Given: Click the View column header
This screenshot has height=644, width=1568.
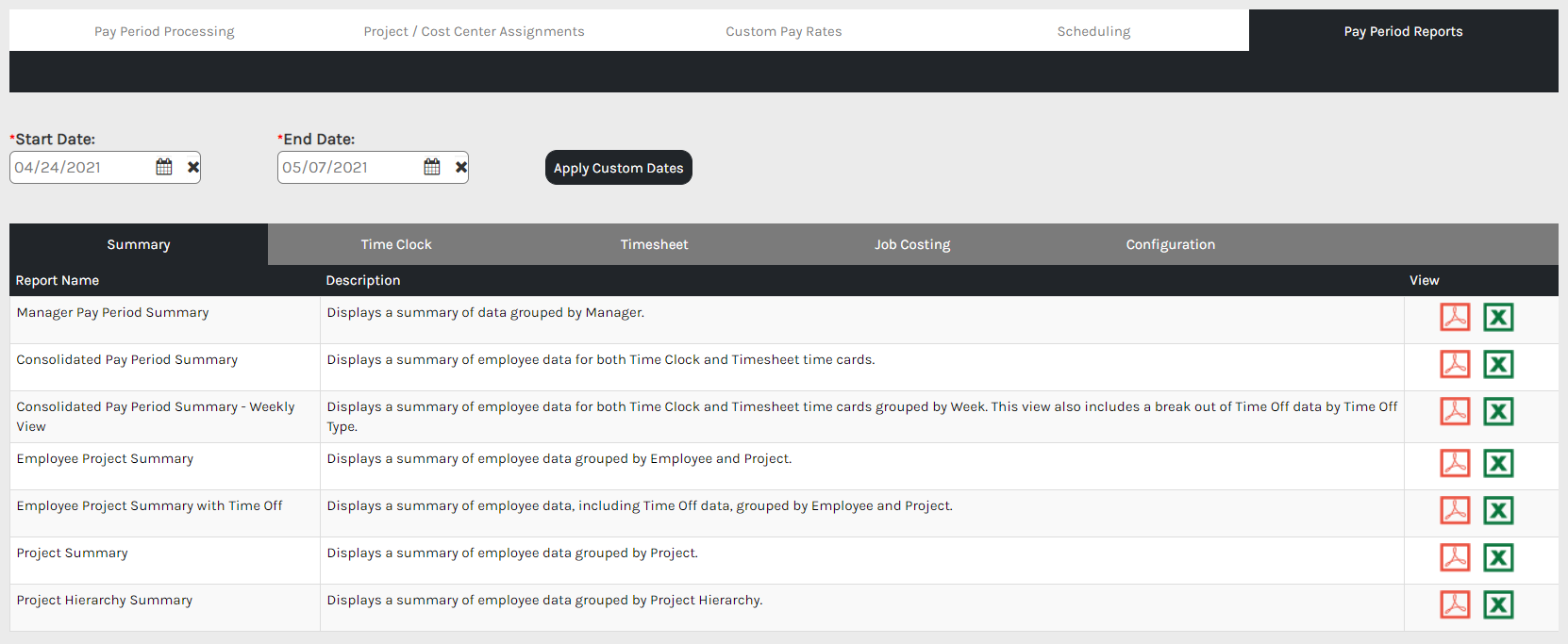Looking at the screenshot, I should coord(1425,280).
